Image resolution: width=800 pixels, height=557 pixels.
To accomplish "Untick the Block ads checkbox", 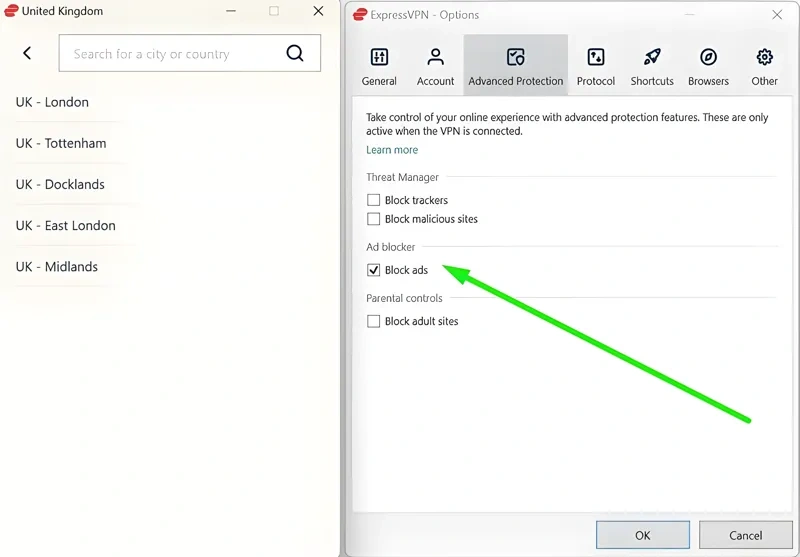I will tap(373, 270).
